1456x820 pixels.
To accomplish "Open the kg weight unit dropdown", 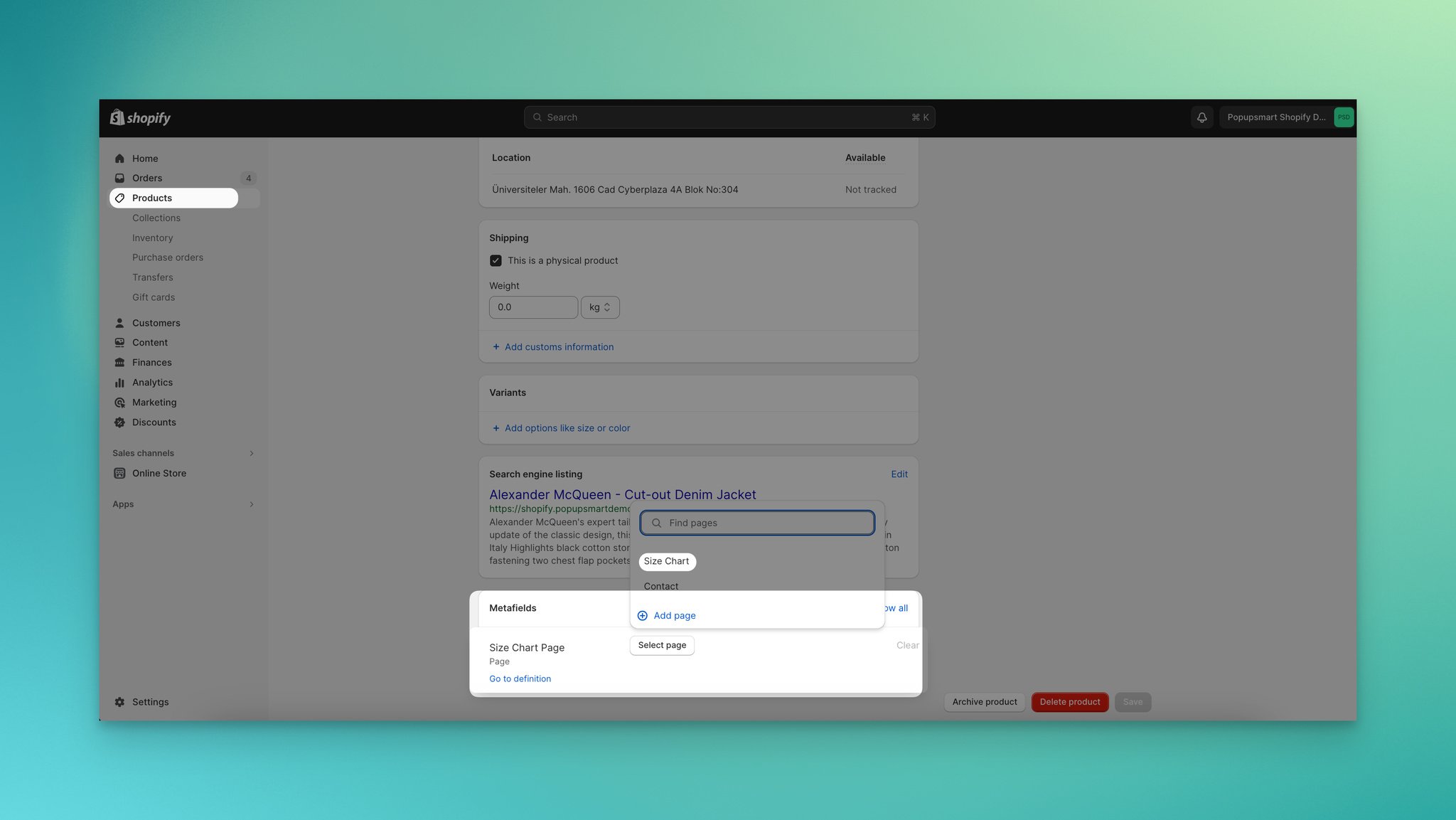I will pyautogui.click(x=599, y=307).
